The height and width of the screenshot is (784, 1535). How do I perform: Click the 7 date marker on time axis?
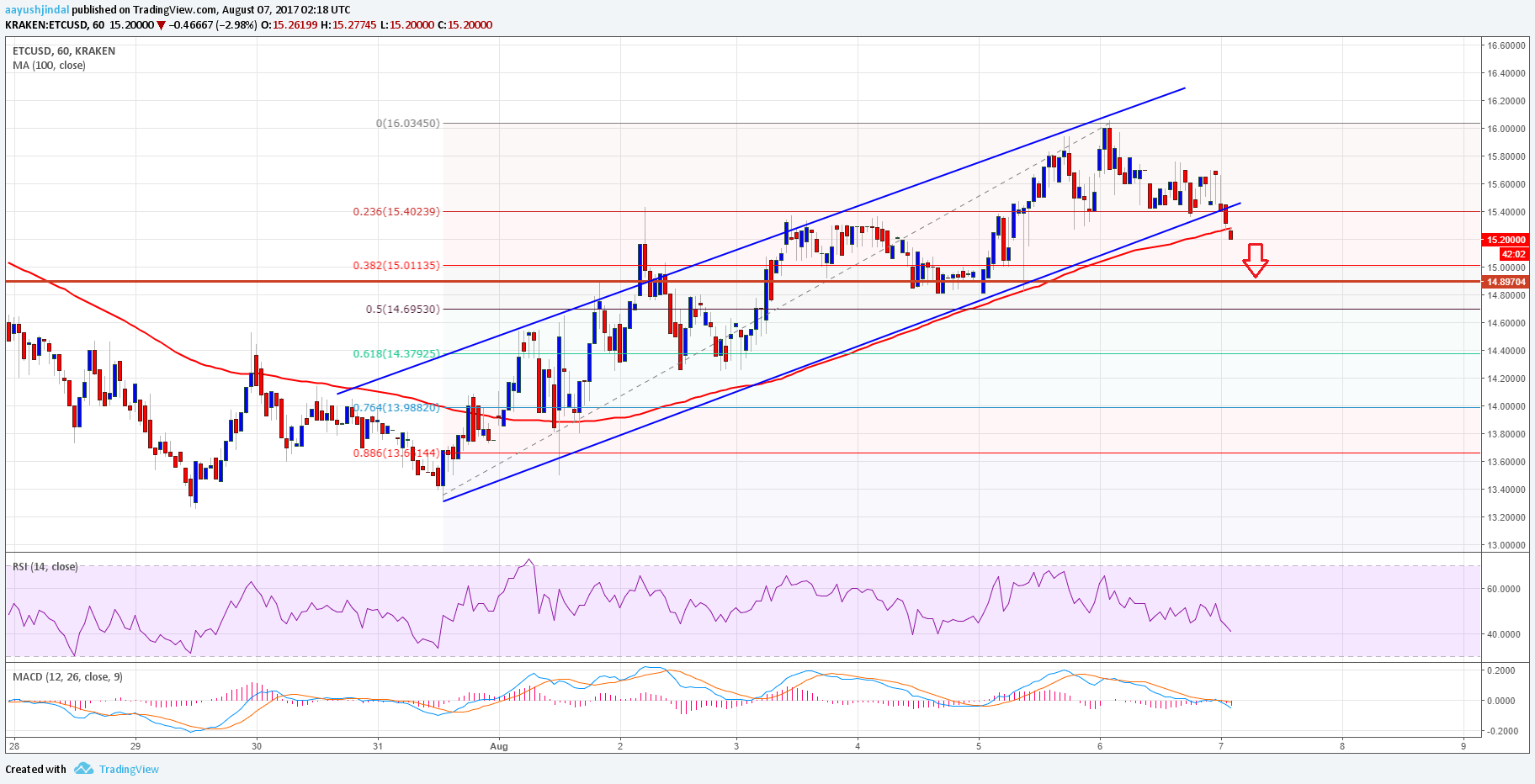tap(1221, 745)
